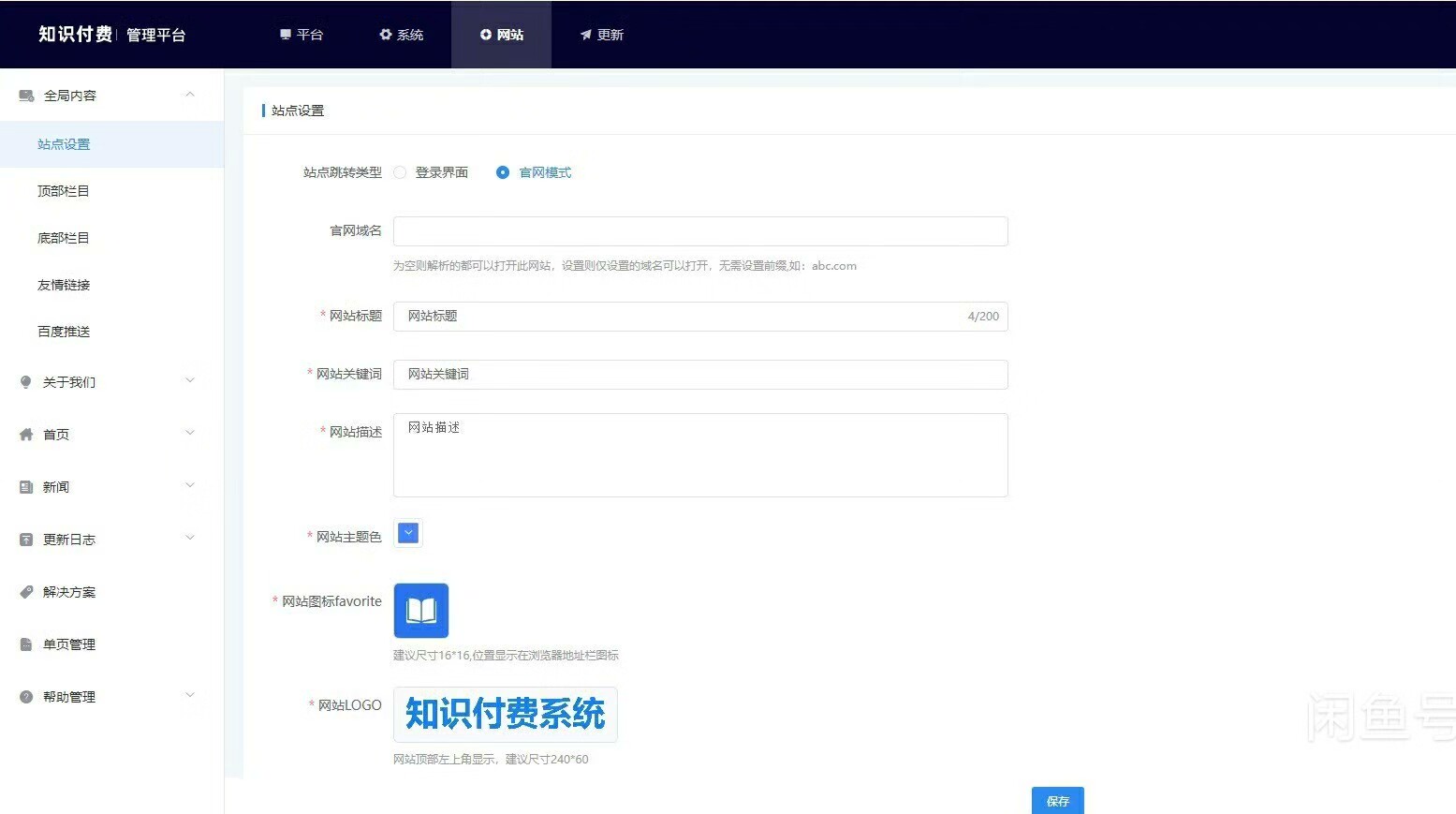Select the 官网模式 radio option
1456x814 pixels.
[x=503, y=172]
